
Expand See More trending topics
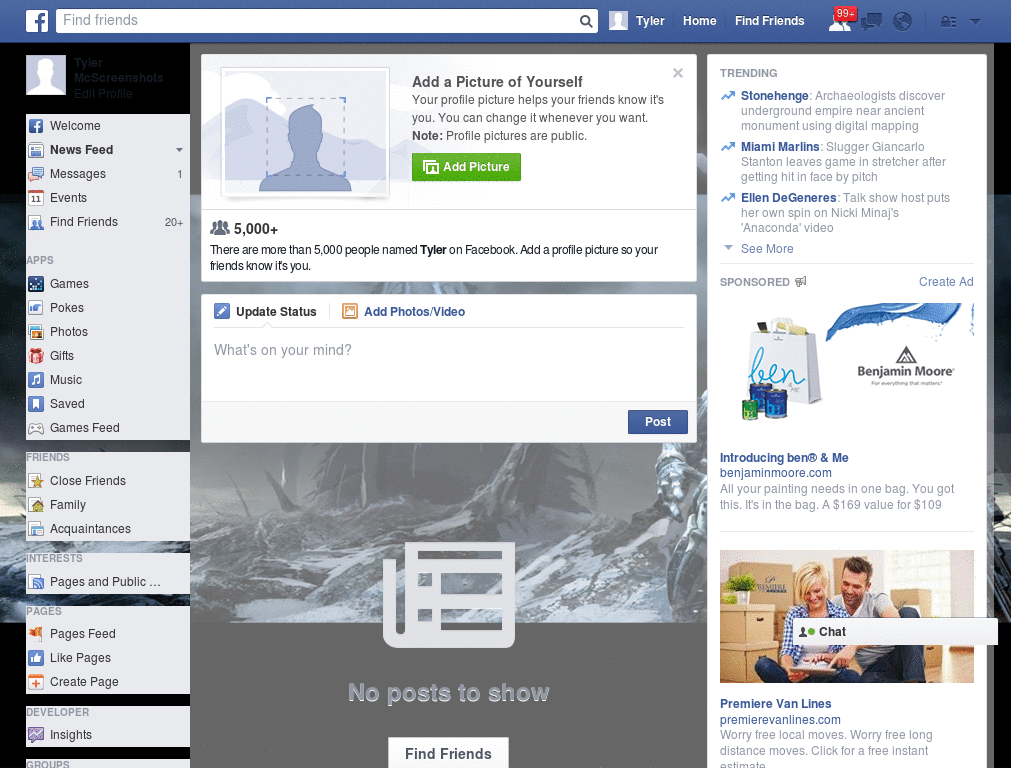[767, 249]
